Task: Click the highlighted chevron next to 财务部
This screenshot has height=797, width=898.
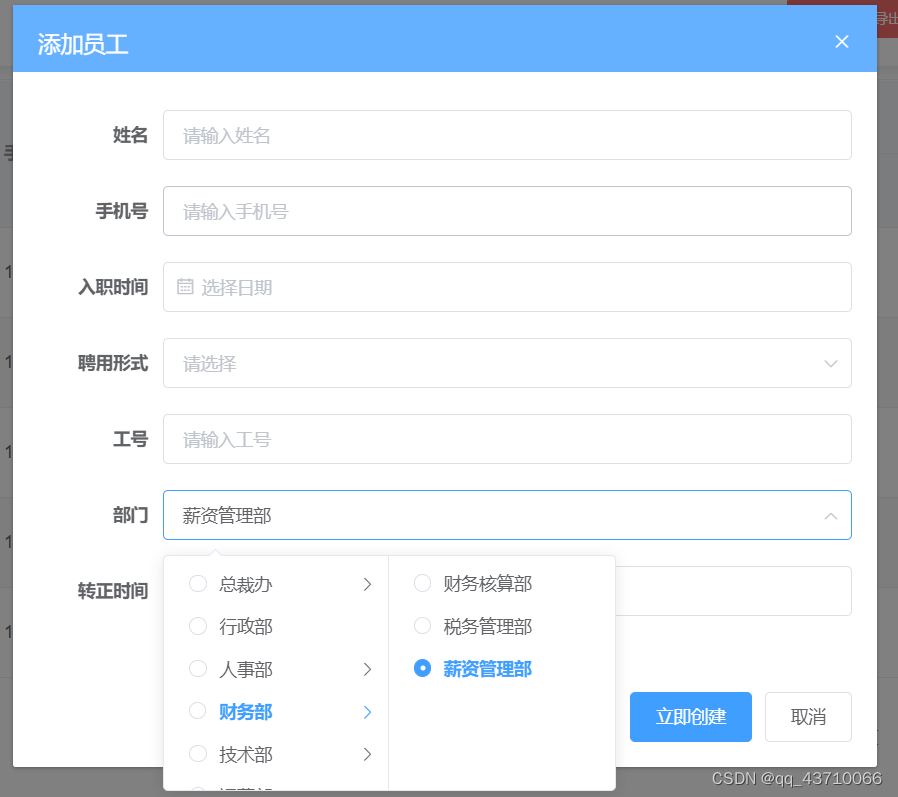Action: click(x=368, y=711)
